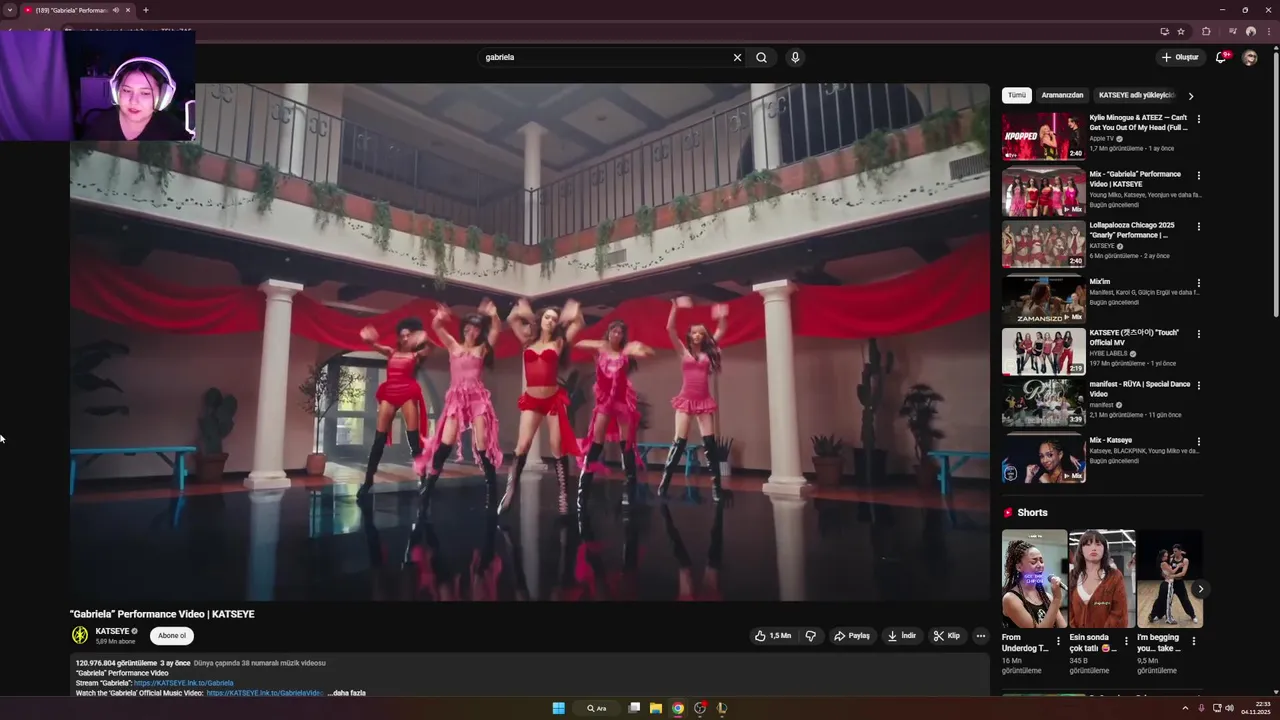Select the Aramanızdan filter chip
1280x720 pixels.
pos(1062,95)
